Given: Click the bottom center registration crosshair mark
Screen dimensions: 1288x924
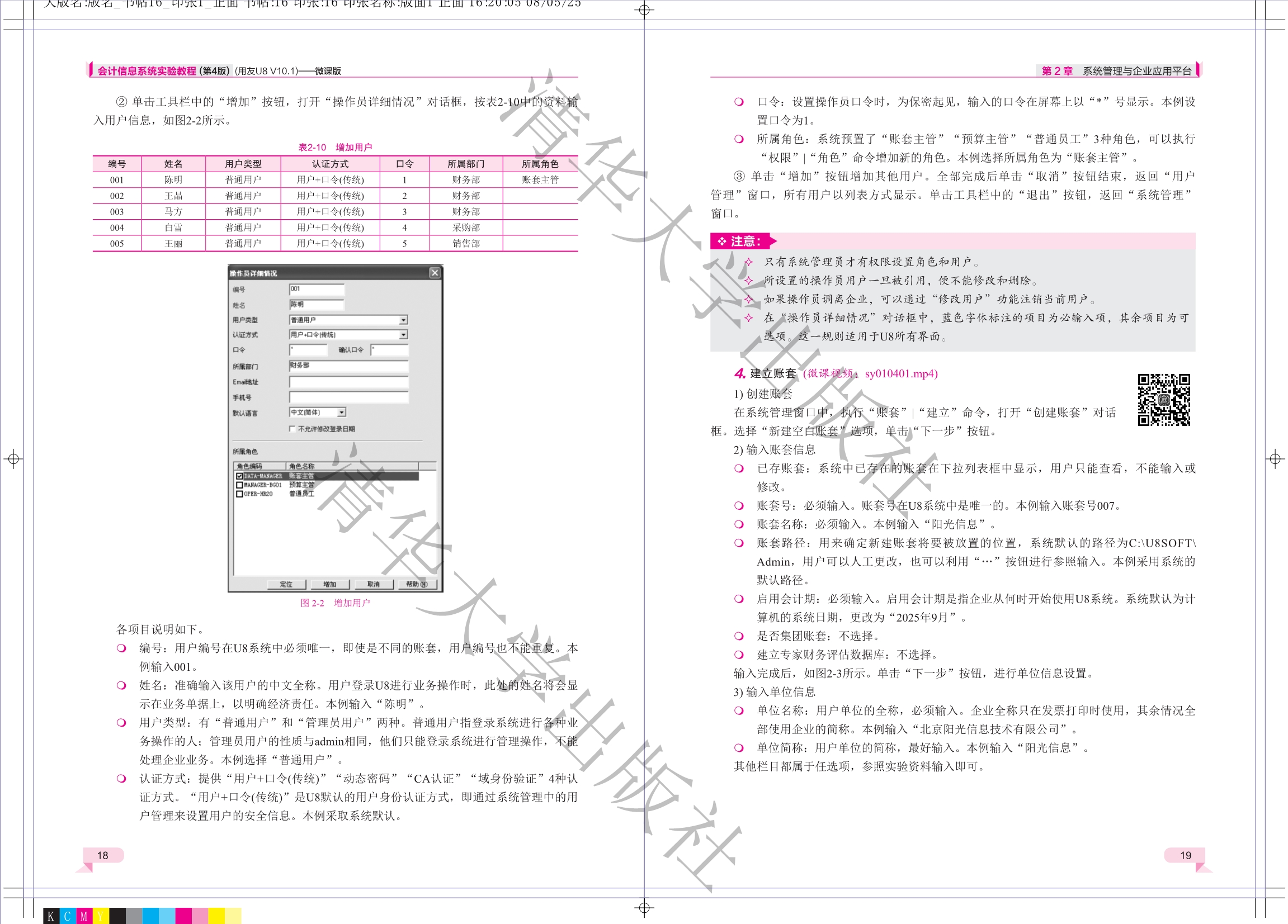Looking at the screenshot, I should pyautogui.click(x=644, y=908).
